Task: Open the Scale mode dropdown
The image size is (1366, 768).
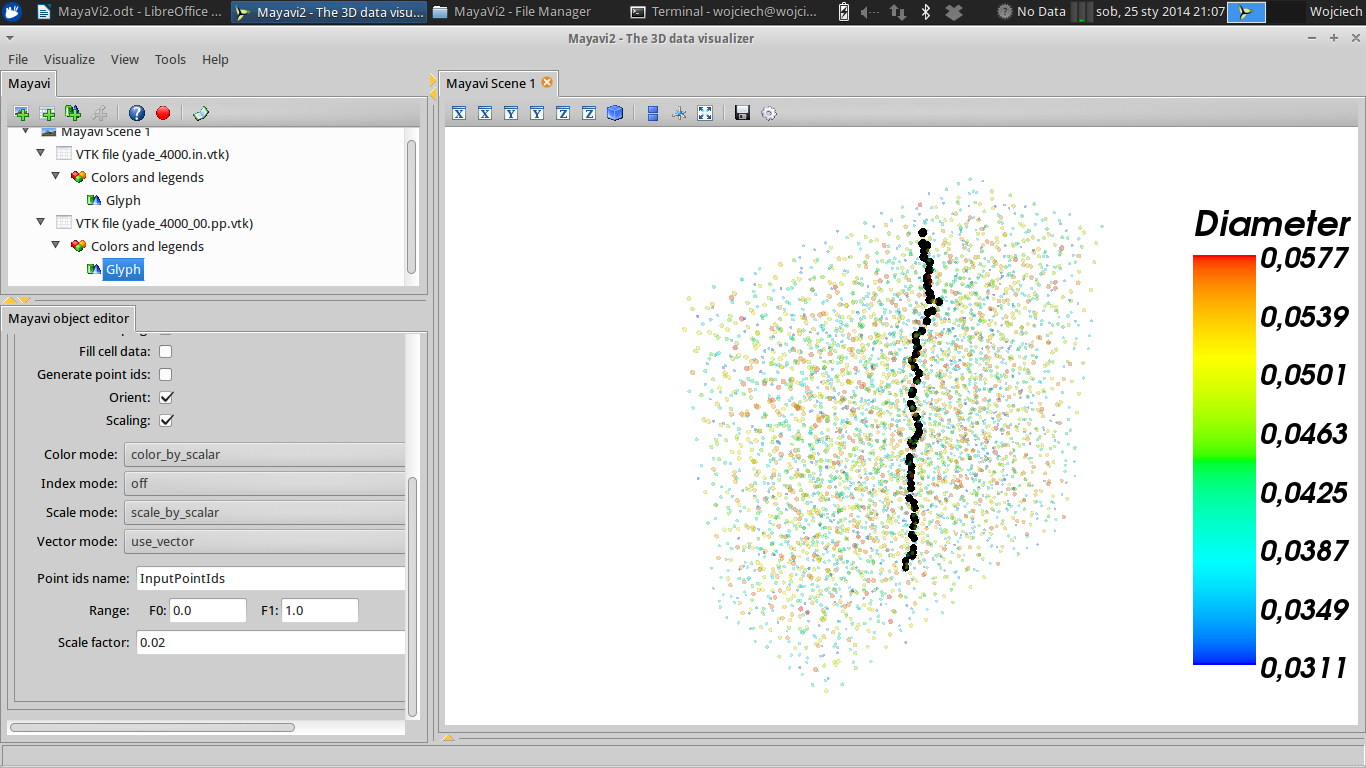Action: tap(264, 512)
